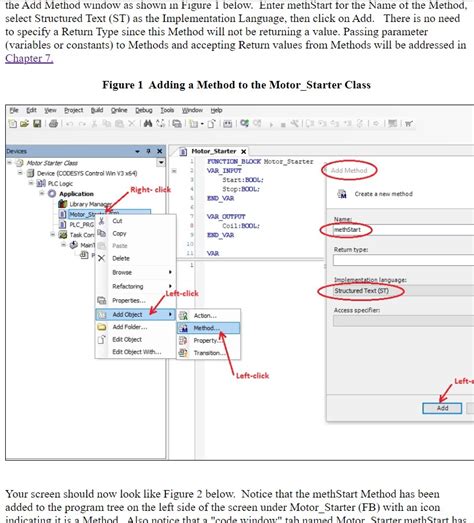The image size is (474, 523).
Task: Click the Add button in Add Method dialog
Action: click(x=442, y=408)
